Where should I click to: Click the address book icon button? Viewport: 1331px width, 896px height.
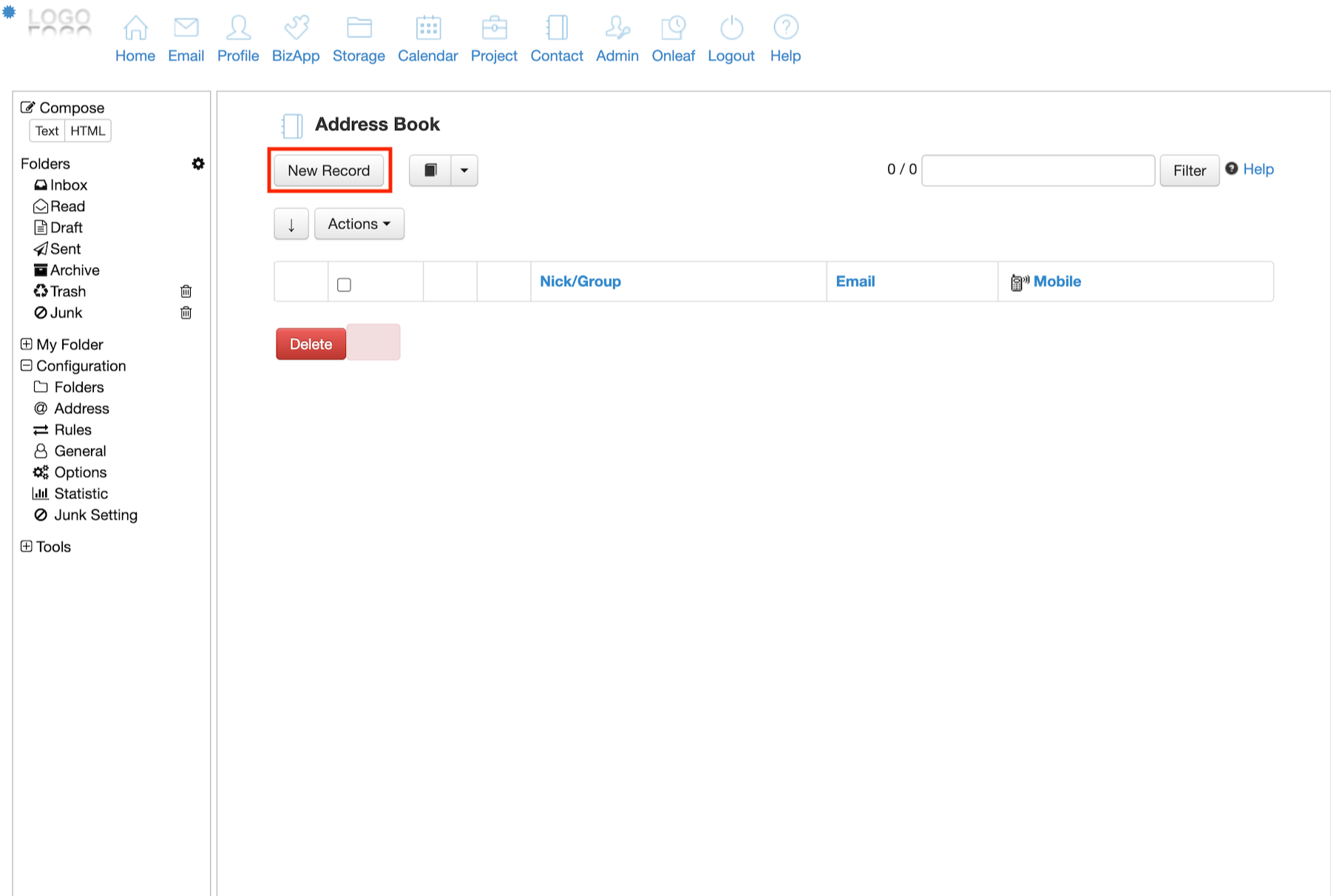(x=430, y=171)
